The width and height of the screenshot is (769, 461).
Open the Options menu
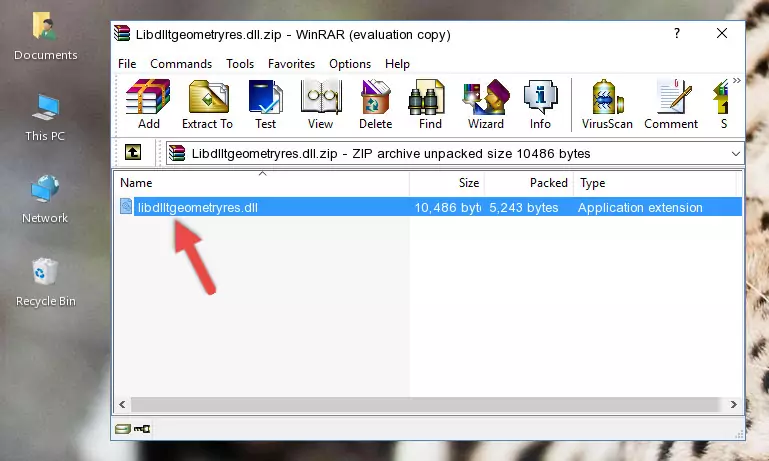coord(350,64)
